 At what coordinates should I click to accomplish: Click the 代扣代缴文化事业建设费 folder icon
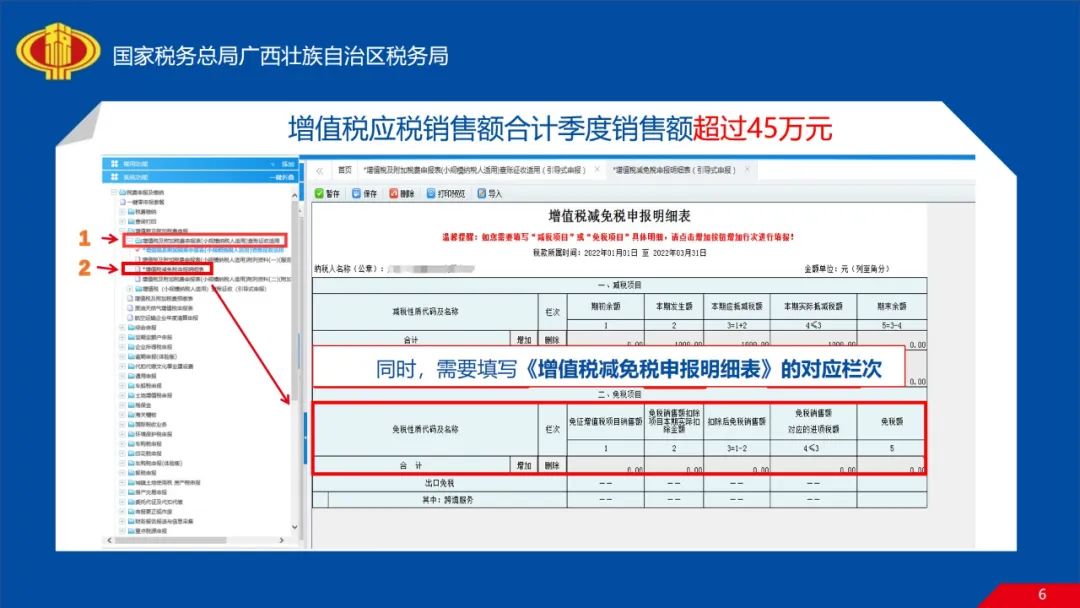pos(131,366)
